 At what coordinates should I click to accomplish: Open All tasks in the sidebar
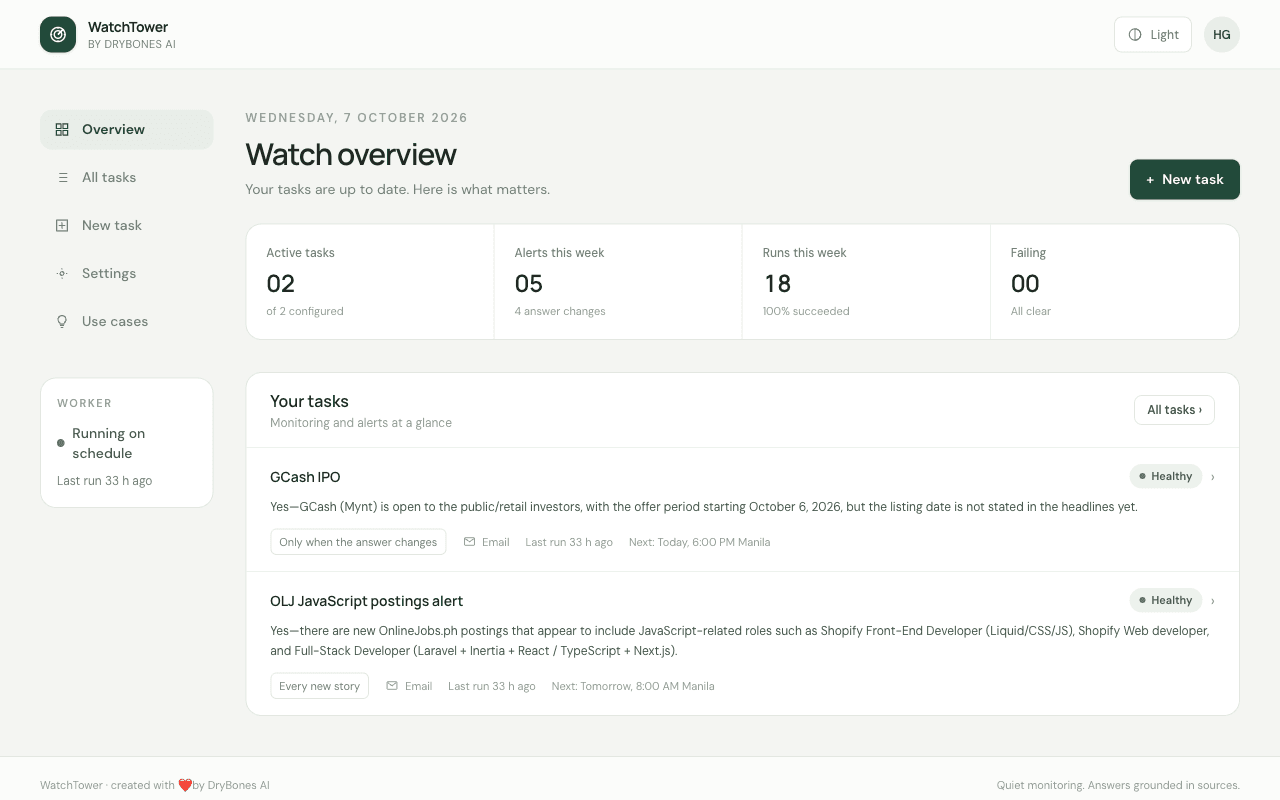tap(127, 177)
